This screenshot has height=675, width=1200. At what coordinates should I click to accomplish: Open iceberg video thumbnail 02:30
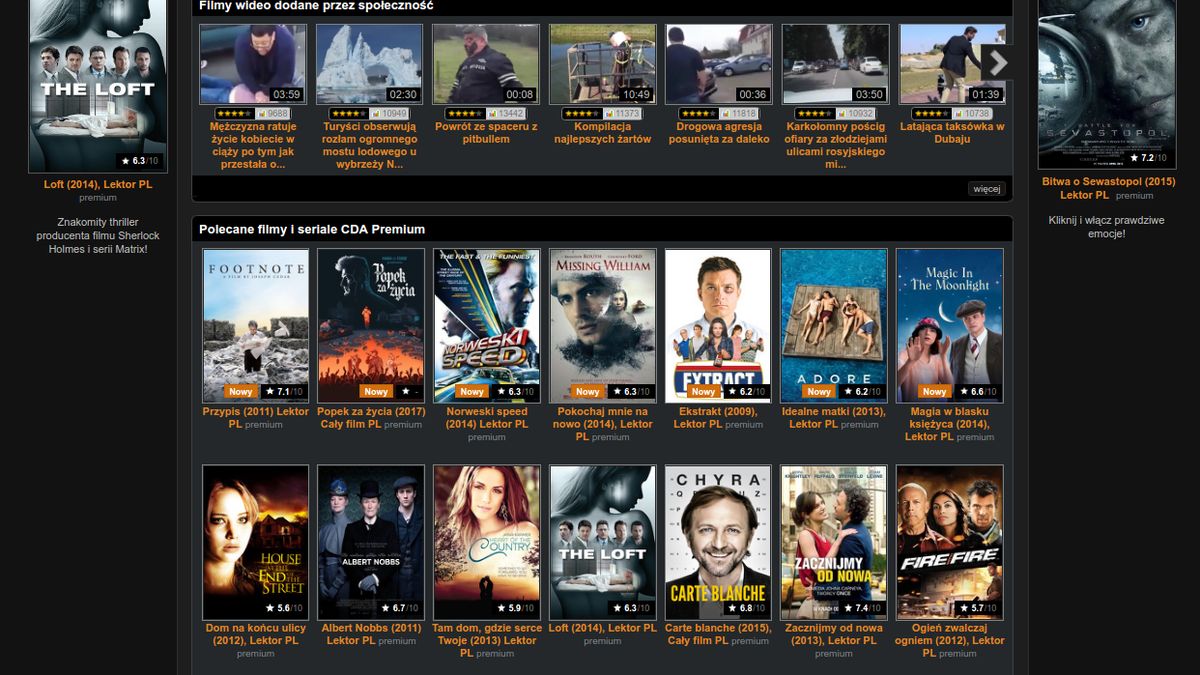tap(370, 64)
